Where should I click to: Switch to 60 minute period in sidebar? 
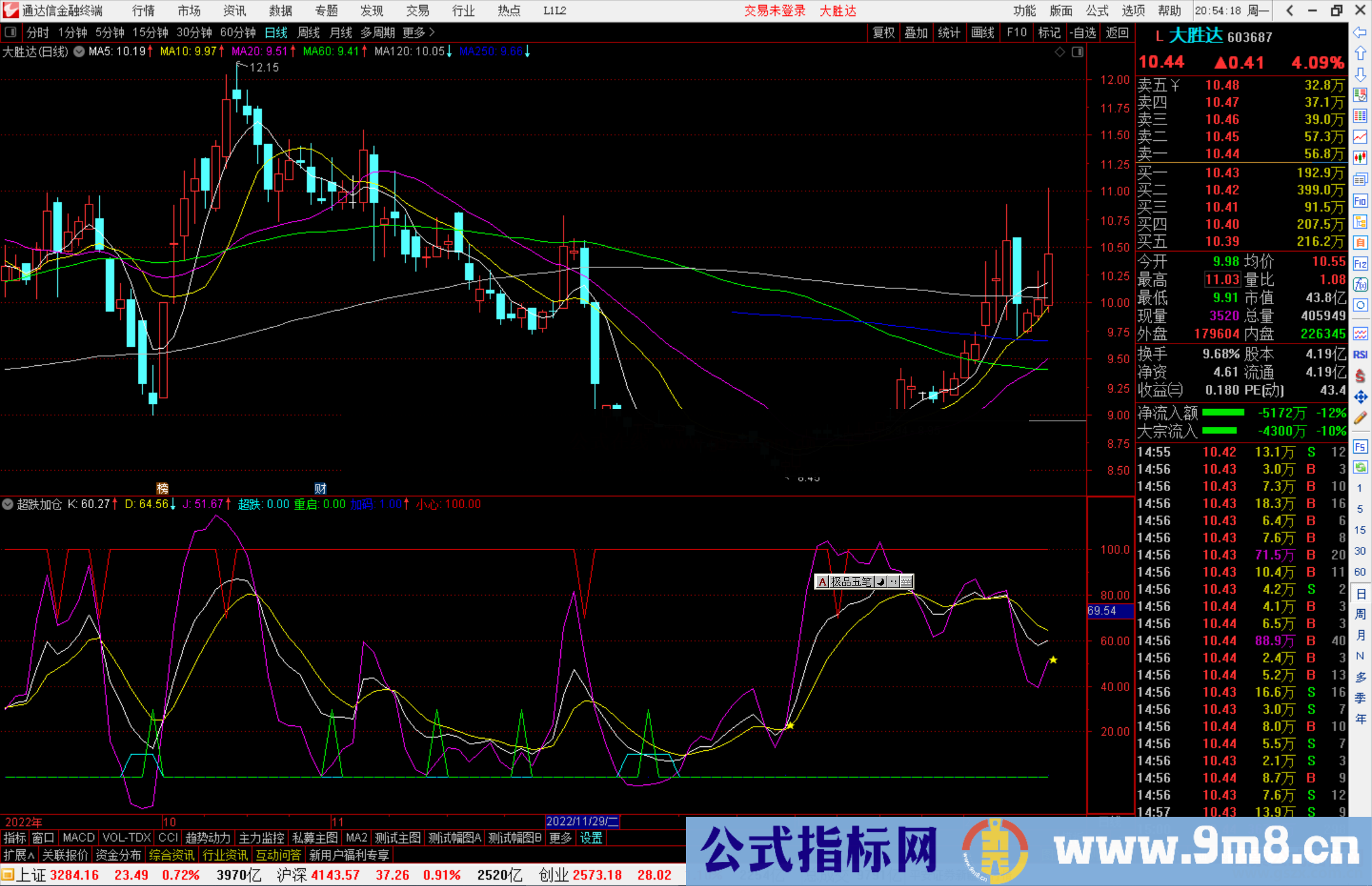point(1360,572)
